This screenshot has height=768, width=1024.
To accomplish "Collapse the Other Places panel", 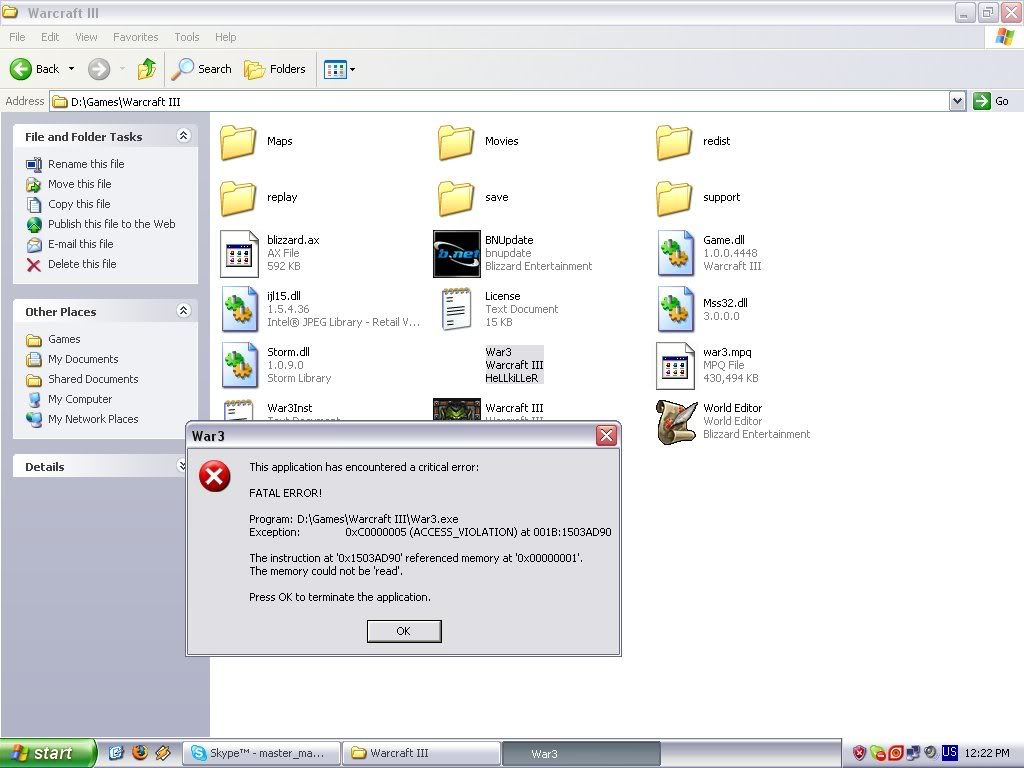I will (x=183, y=311).
